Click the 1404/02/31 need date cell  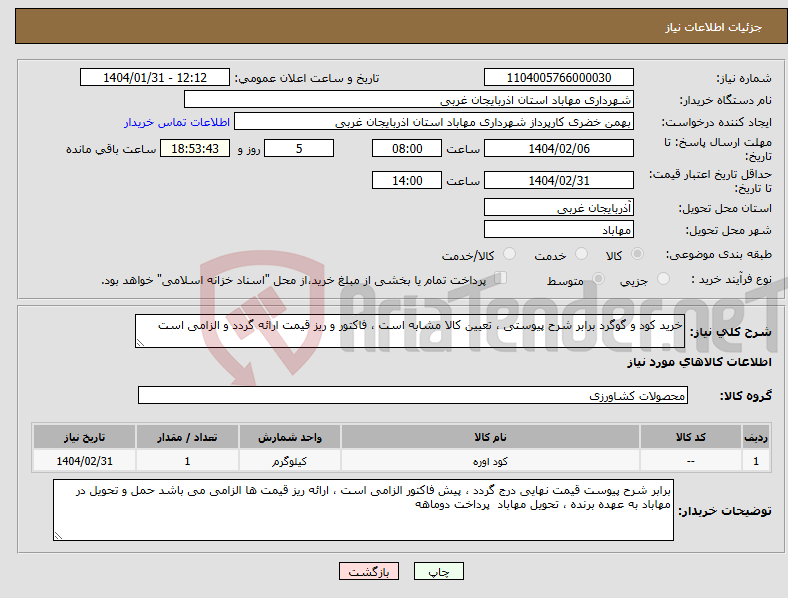click(x=84, y=461)
